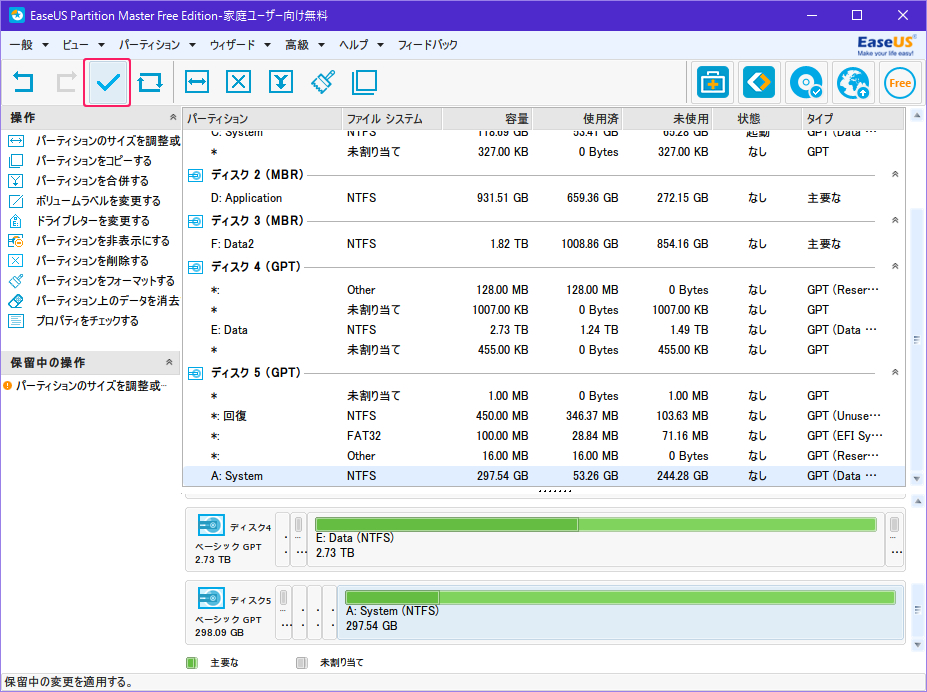Select the 1.00 MB 未割り当て row
This screenshot has height=692, width=927.
click(x=543, y=396)
